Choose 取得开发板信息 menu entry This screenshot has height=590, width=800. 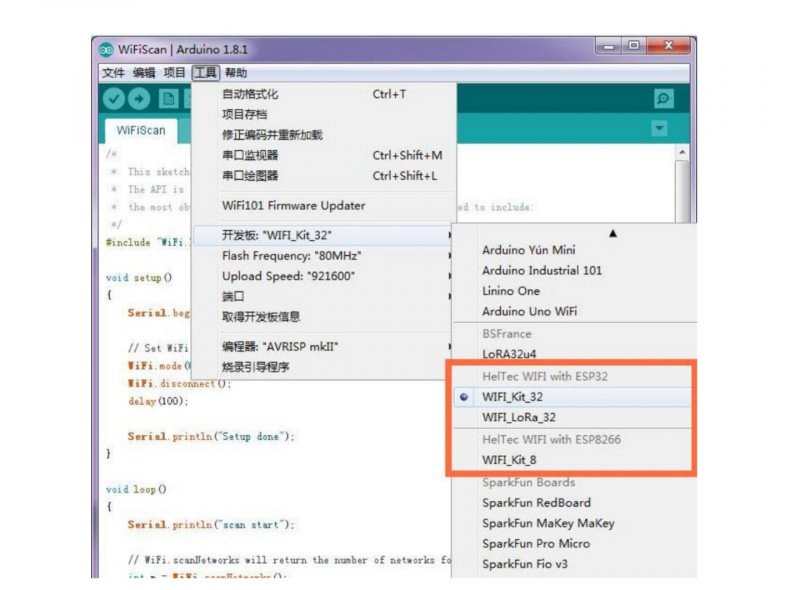[x=323, y=317]
